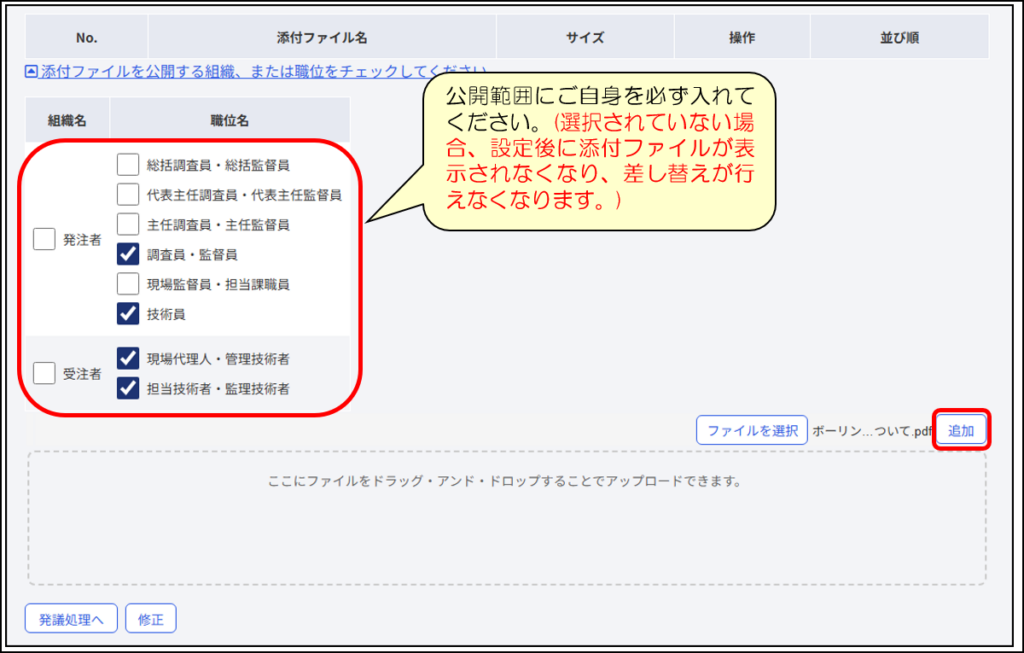Click the selected file name ボーリン...ついて.pdf
This screenshot has height=653, width=1024.
click(x=872, y=431)
